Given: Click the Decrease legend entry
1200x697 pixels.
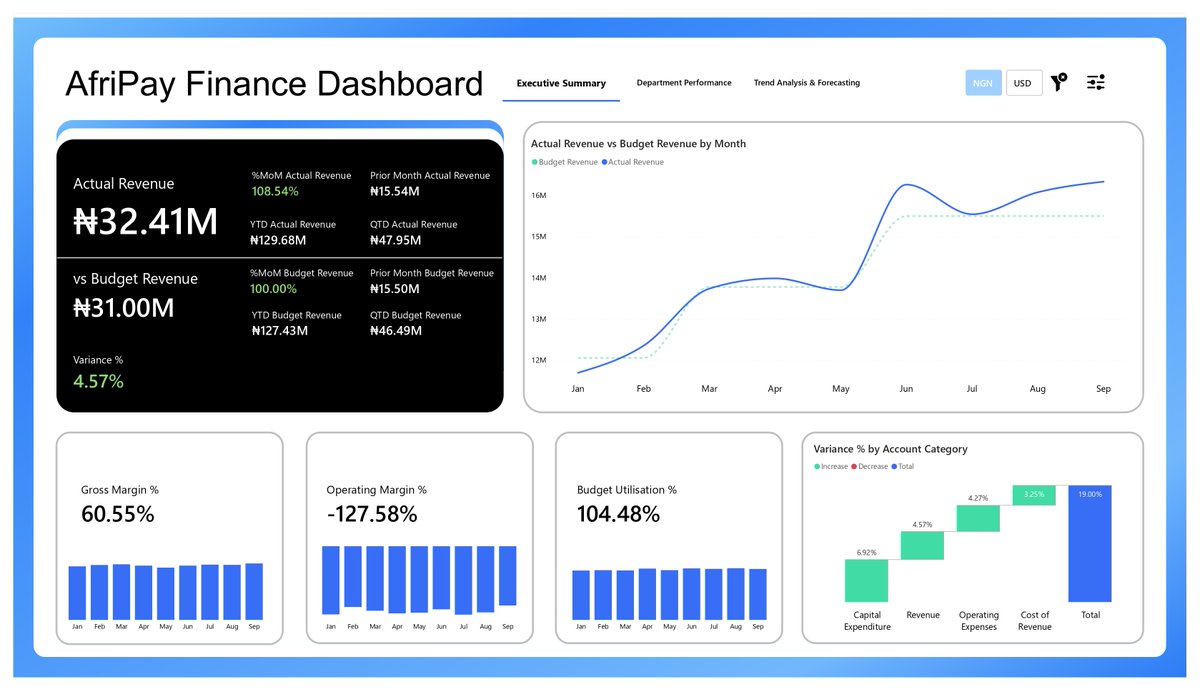Looking at the screenshot, I should click(x=869, y=467).
